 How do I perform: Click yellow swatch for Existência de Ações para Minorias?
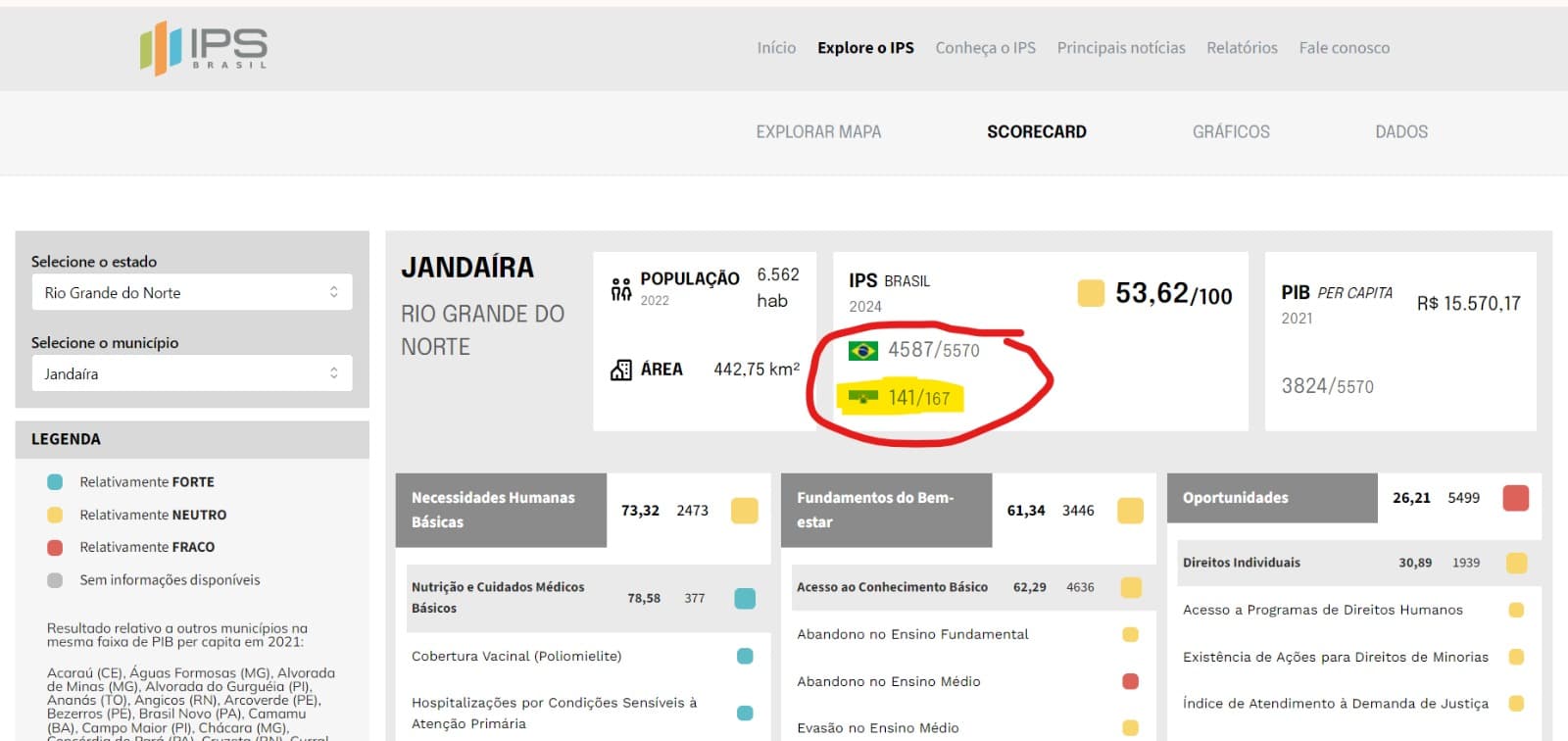(1517, 657)
